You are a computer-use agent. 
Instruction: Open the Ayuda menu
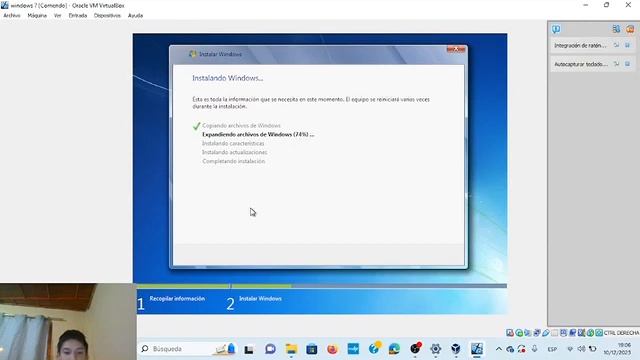coord(136,16)
